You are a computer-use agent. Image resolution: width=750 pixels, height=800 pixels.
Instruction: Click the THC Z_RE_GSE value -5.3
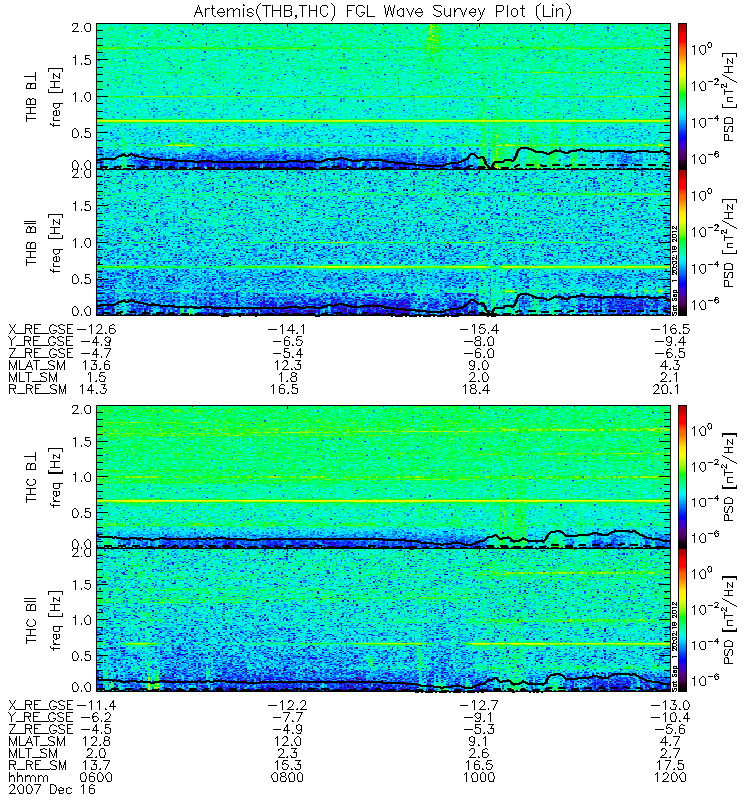479,729
